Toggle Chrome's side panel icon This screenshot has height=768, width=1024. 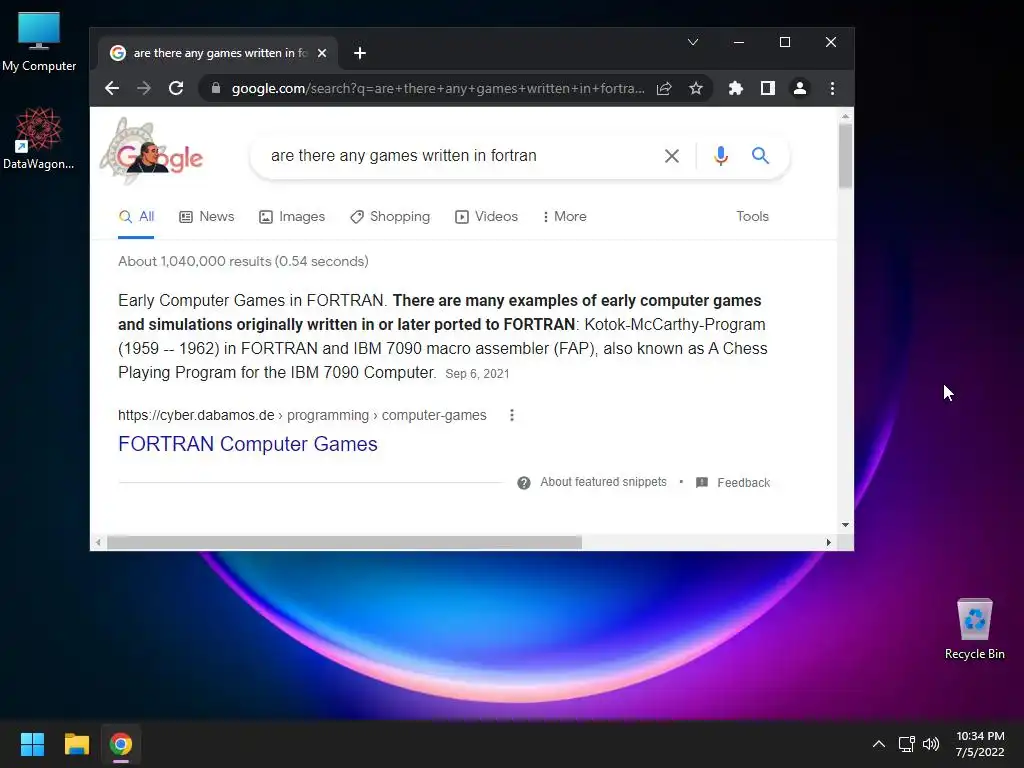pyautogui.click(x=768, y=88)
